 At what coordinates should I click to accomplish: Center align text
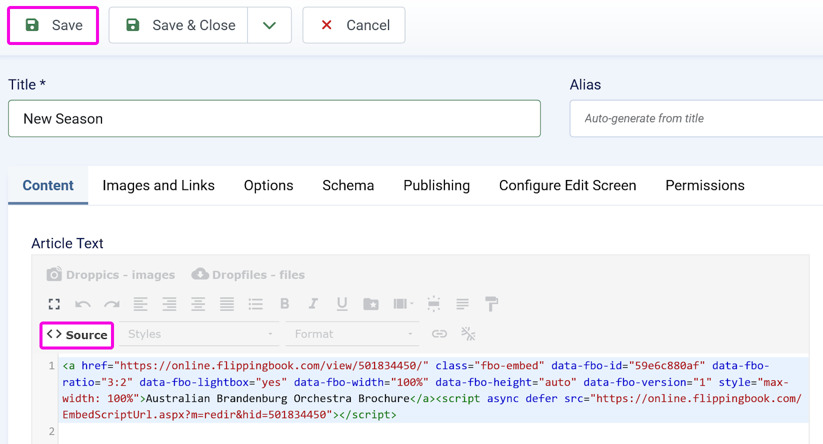click(198, 304)
